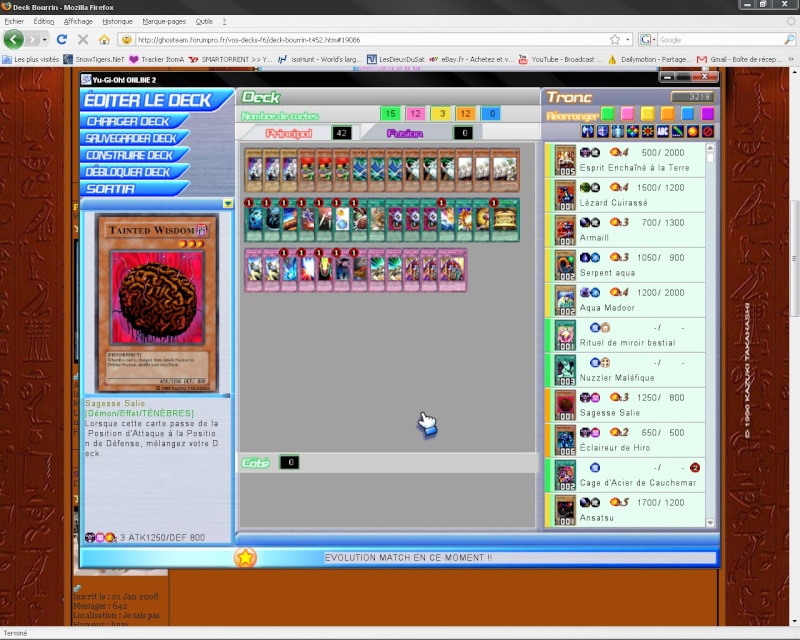The height and width of the screenshot is (640, 800).
Task: Click the green pencil icon in Tronc
Action: coord(678,132)
